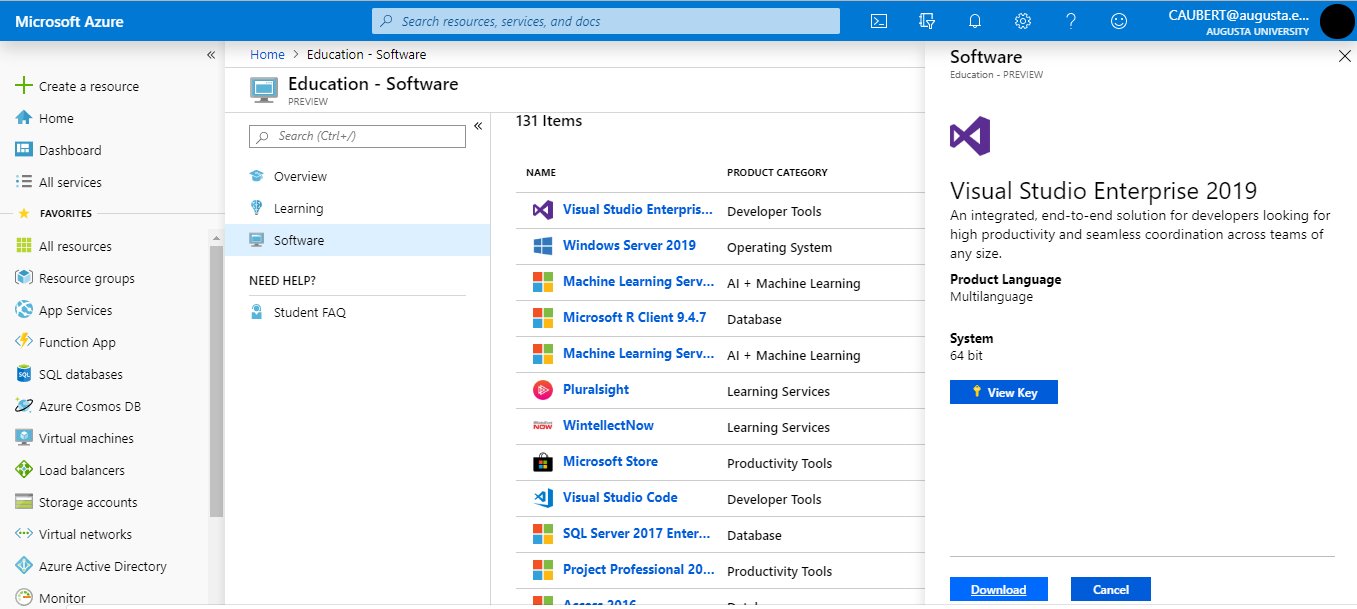Select Overview in the Education menu

[x=300, y=176]
